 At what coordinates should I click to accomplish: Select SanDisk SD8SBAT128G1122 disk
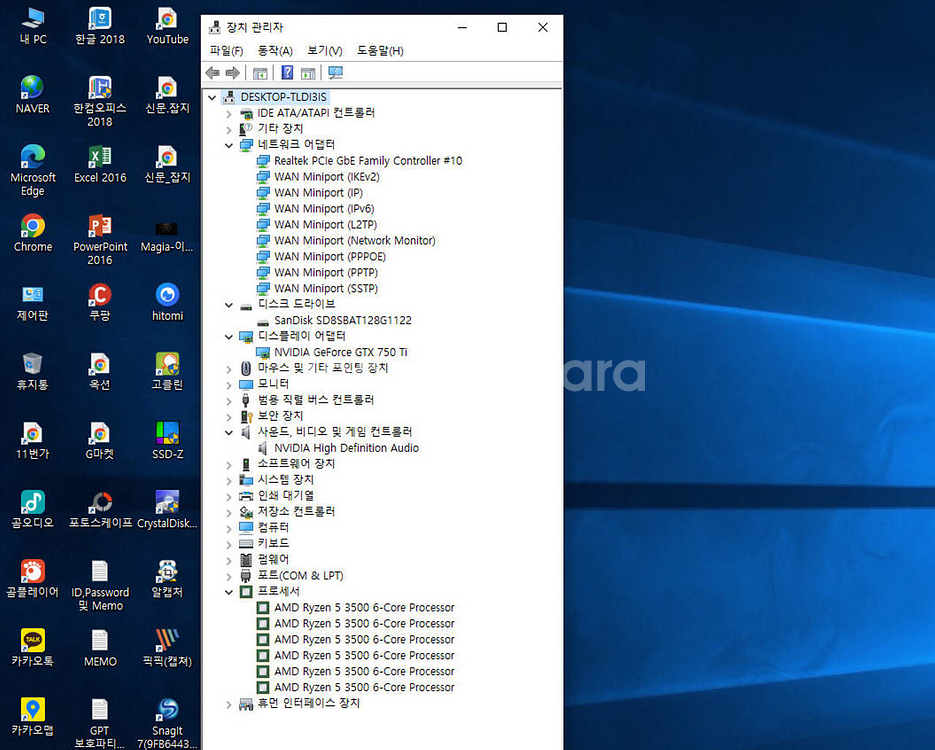pyautogui.click(x=342, y=320)
